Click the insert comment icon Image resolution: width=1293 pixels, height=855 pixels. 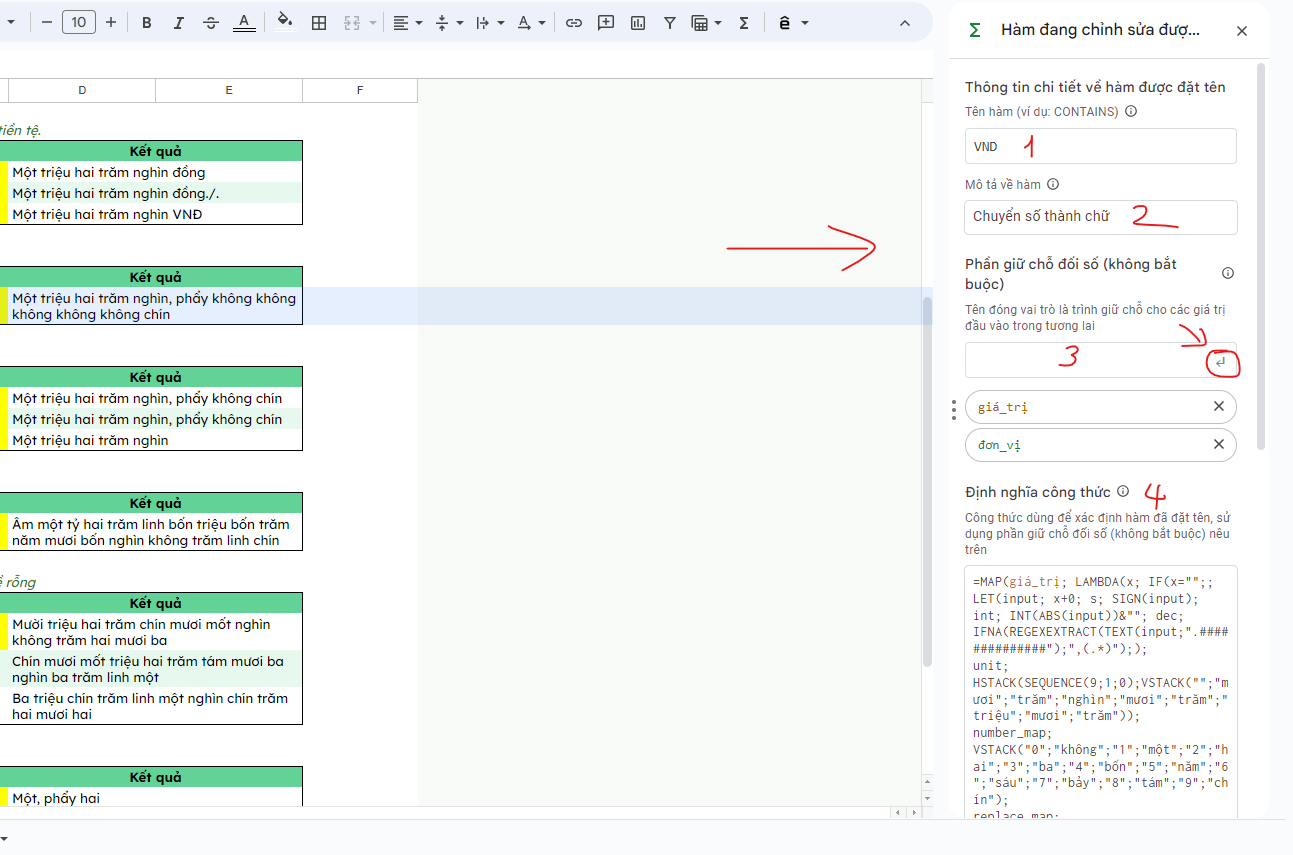605,23
